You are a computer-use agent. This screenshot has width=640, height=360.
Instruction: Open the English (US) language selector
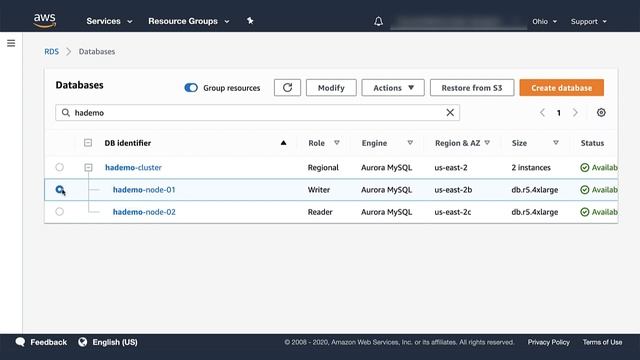(115, 342)
